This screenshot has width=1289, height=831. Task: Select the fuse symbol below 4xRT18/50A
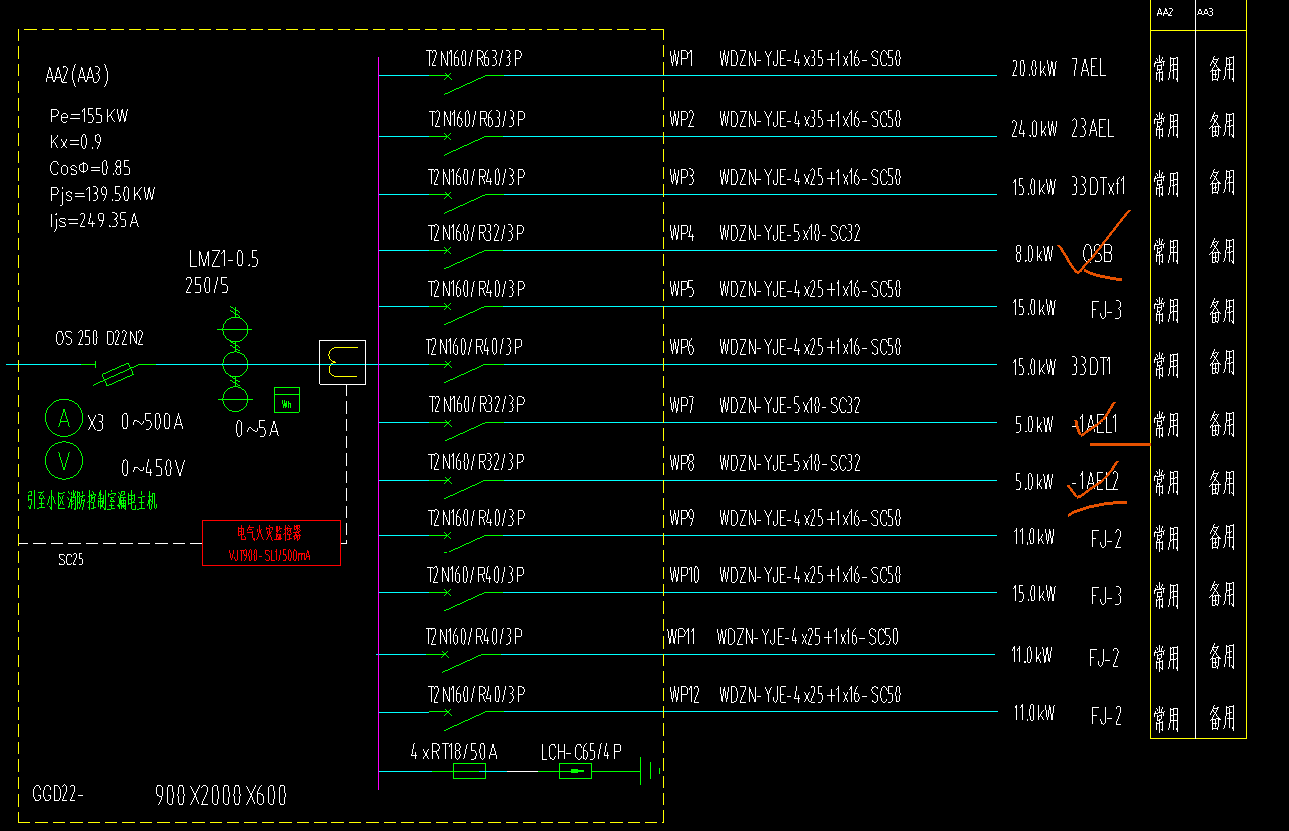pos(469,771)
